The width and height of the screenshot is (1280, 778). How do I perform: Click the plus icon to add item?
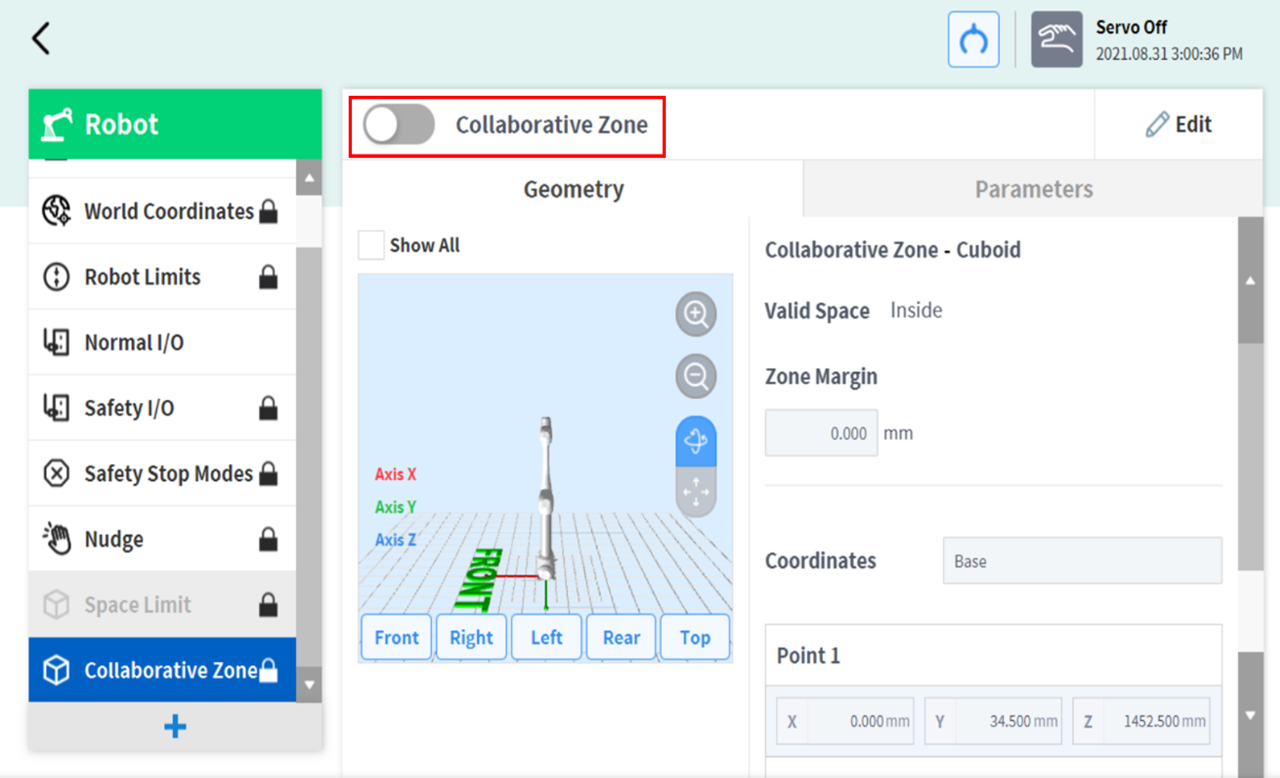(175, 727)
